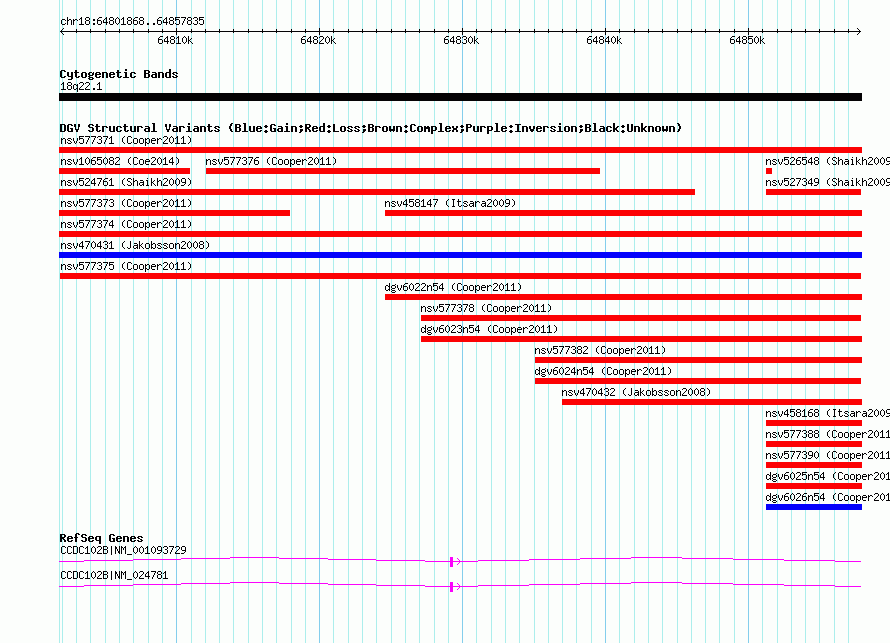Click the 64830k ruler tick label
The image size is (890, 643).
[461, 40]
